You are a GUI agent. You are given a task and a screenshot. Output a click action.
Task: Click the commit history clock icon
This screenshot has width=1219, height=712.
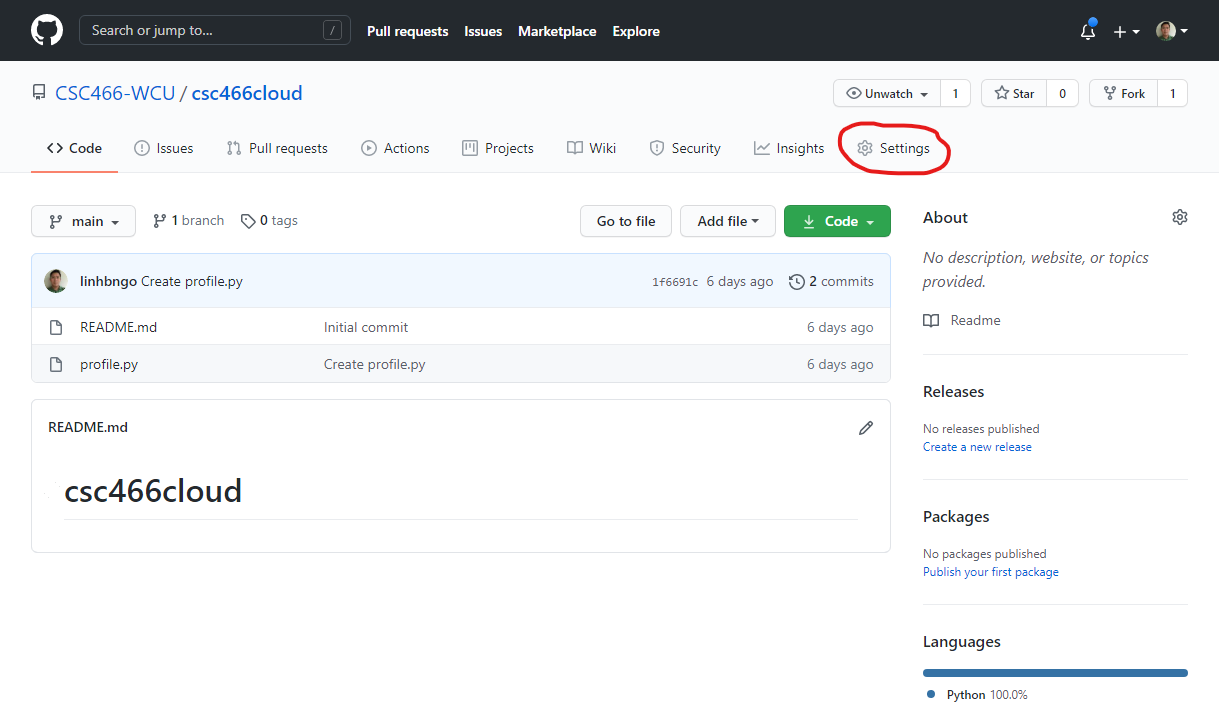coord(797,282)
